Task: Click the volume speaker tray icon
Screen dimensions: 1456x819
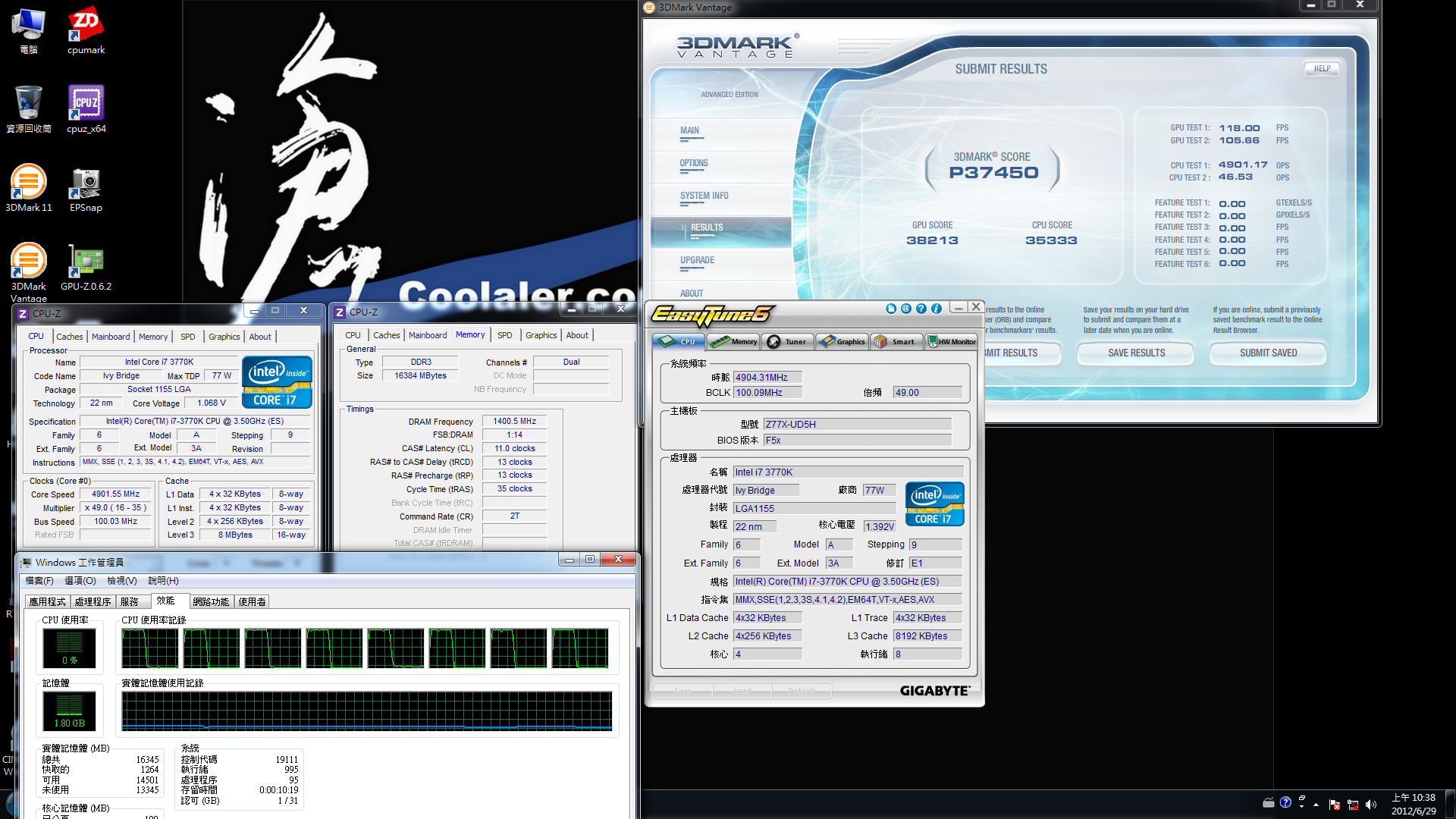Action: point(1370,805)
